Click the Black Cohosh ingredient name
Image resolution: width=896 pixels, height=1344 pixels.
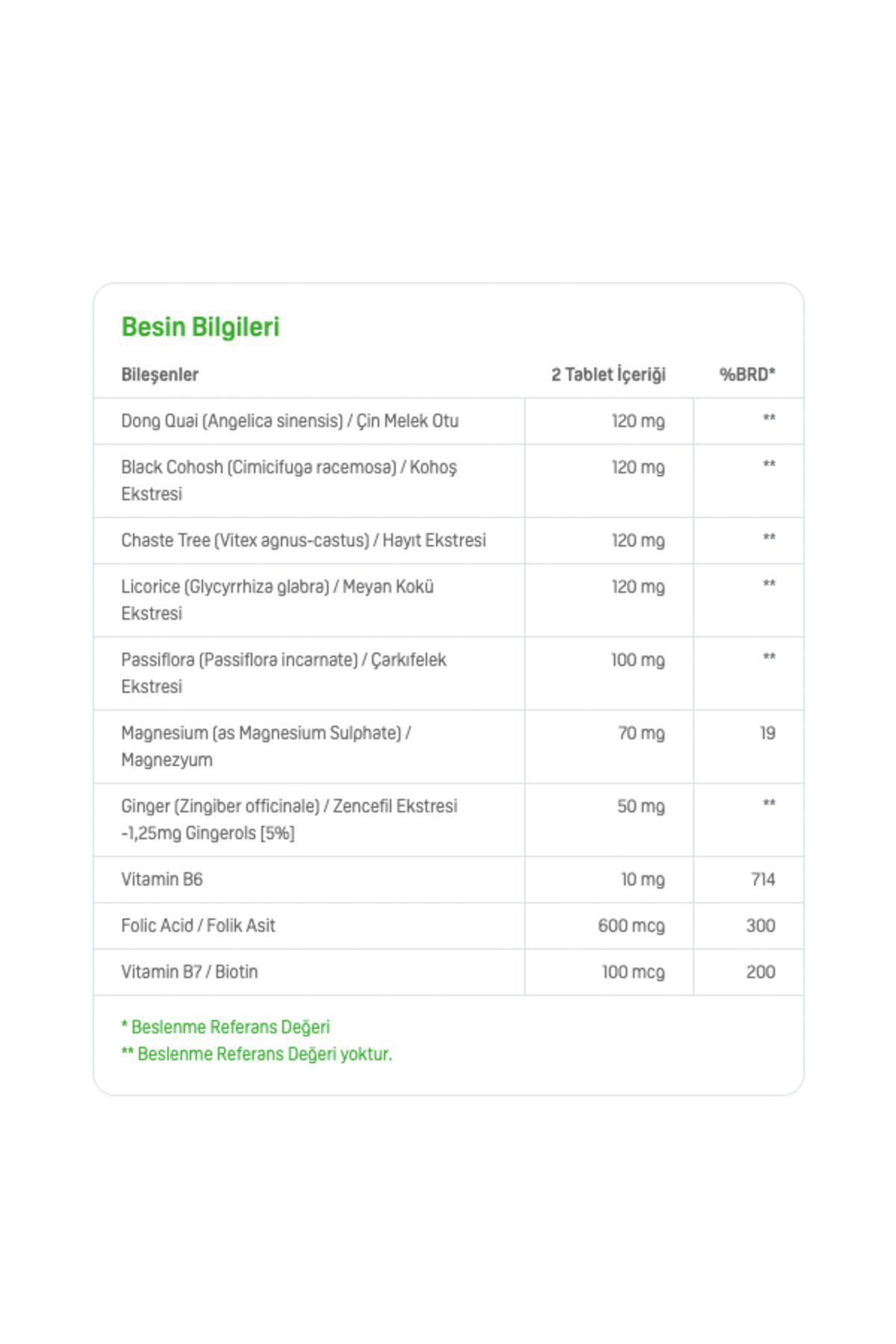click(x=288, y=480)
